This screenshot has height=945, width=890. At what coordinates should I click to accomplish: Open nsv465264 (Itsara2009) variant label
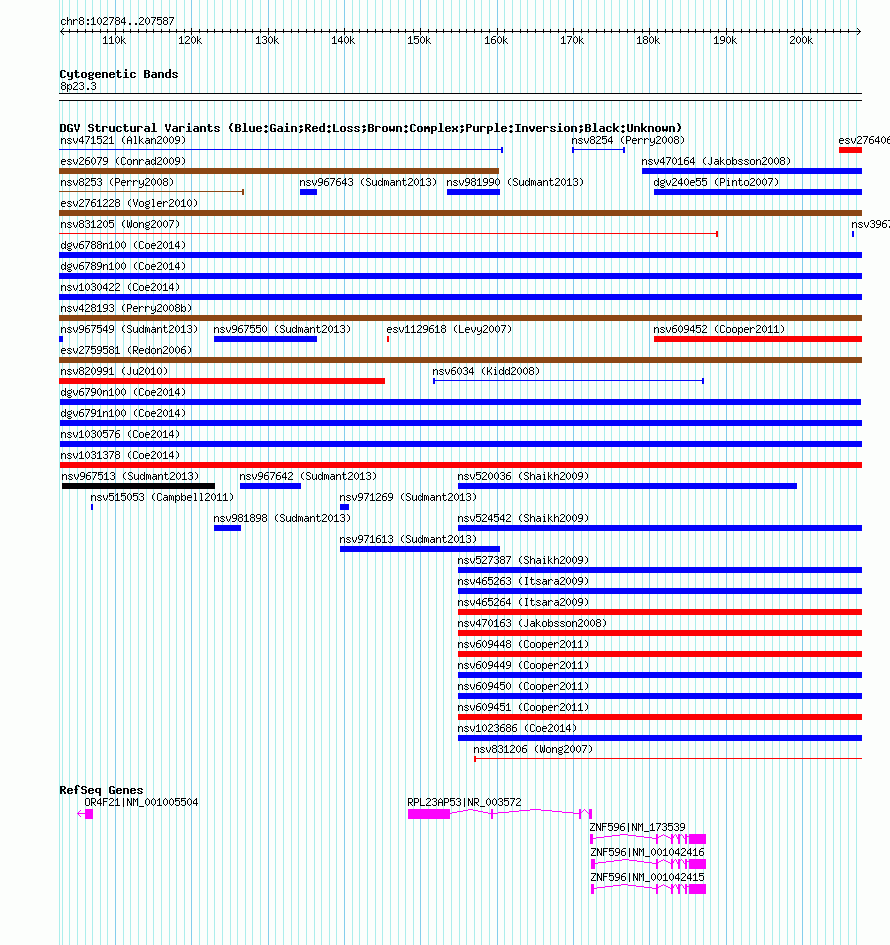523,603
